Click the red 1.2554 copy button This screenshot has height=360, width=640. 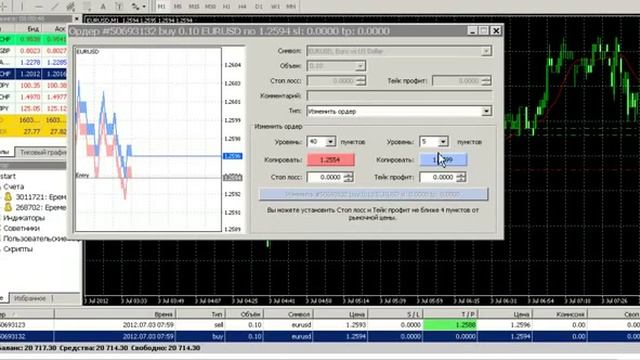point(330,160)
